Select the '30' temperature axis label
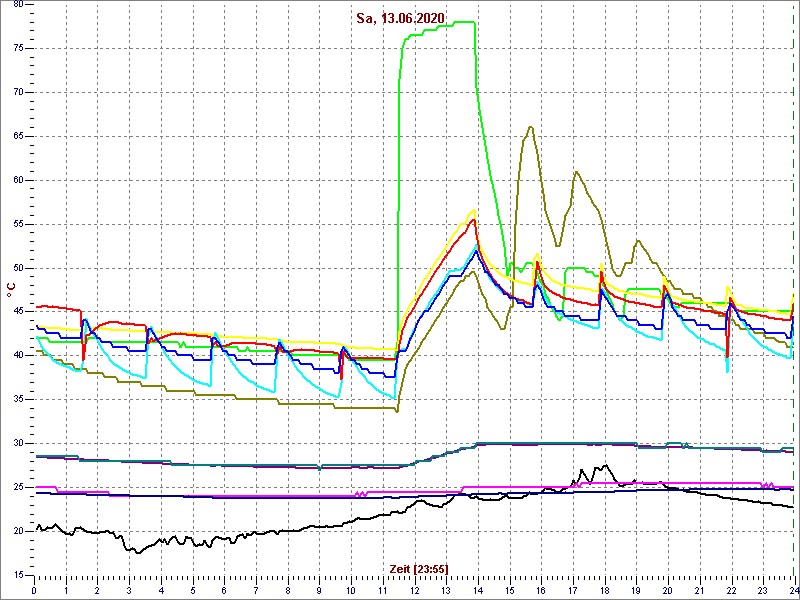The width and height of the screenshot is (800, 600). pos(17,443)
